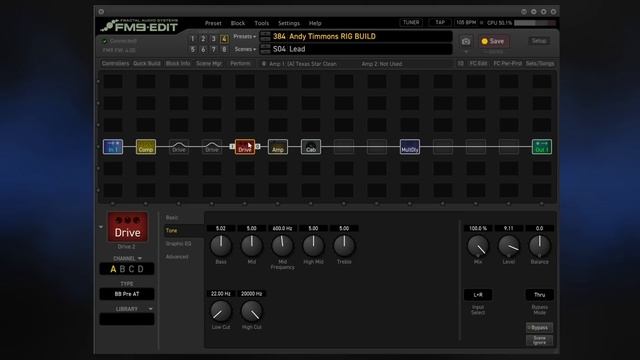Click the large red Drive pedal icon
The width and height of the screenshot is (640, 360).
point(127,227)
